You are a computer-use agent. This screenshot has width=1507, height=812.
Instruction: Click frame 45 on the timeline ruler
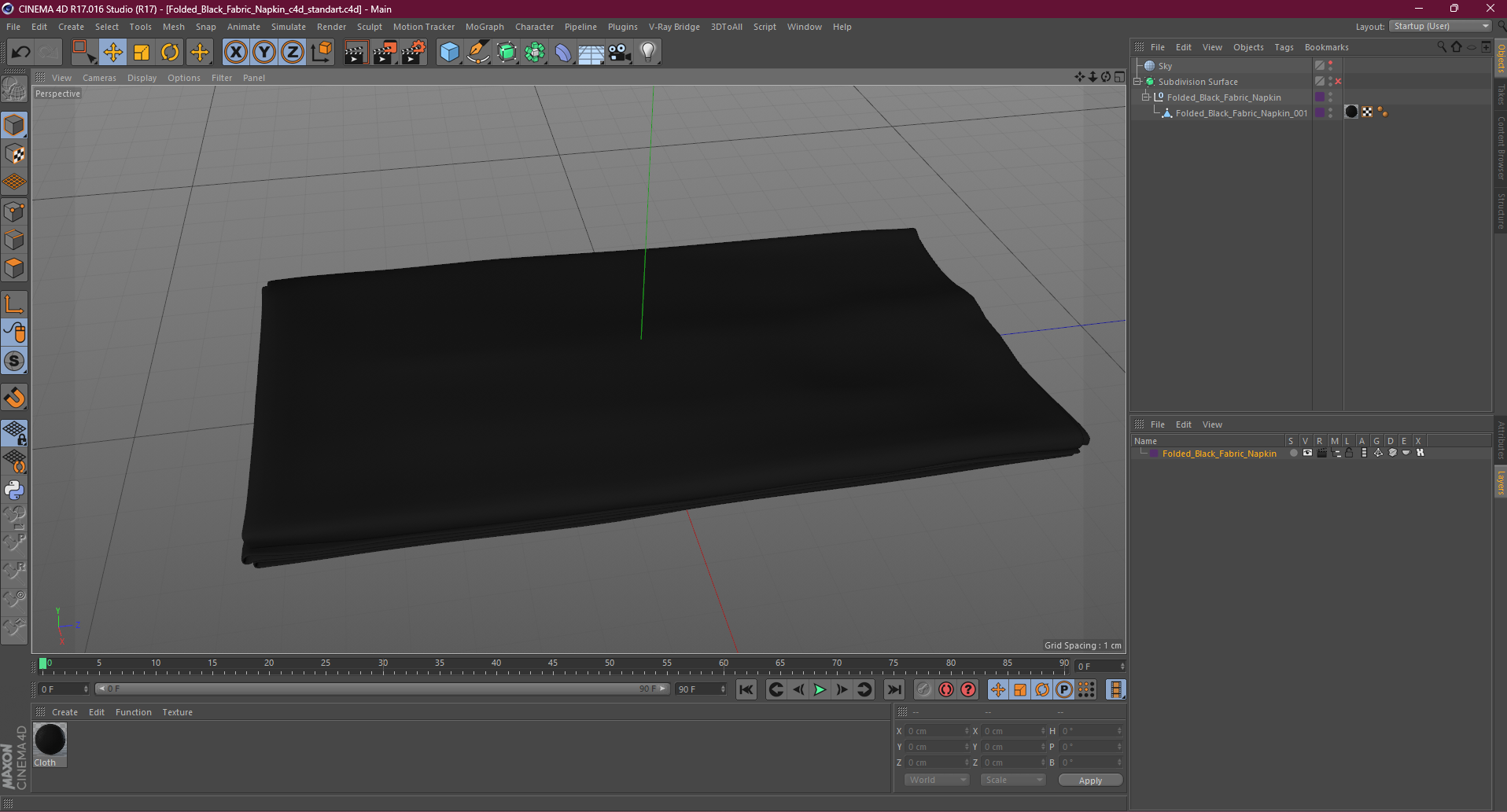(x=553, y=665)
